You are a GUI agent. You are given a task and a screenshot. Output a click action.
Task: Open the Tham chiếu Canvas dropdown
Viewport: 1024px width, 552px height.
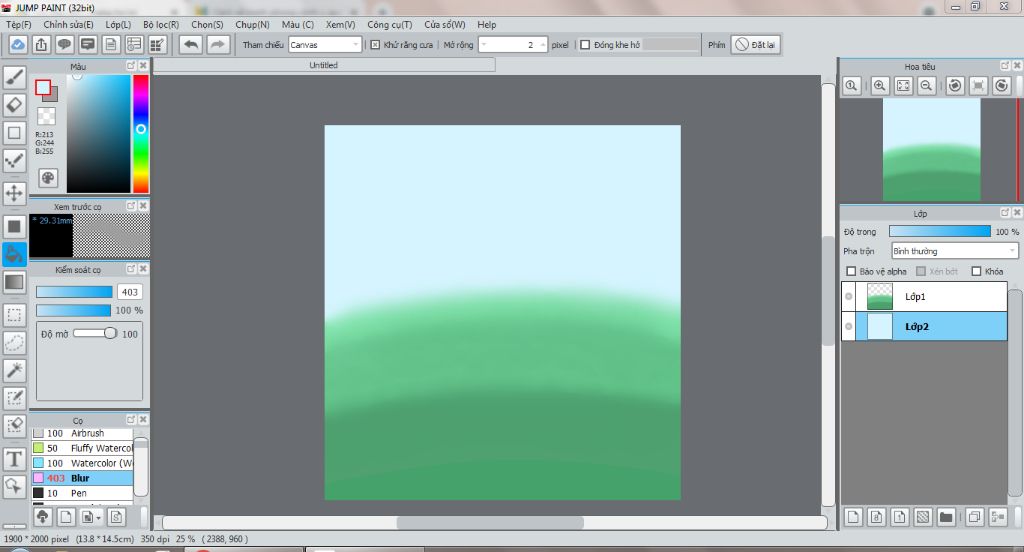325,45
